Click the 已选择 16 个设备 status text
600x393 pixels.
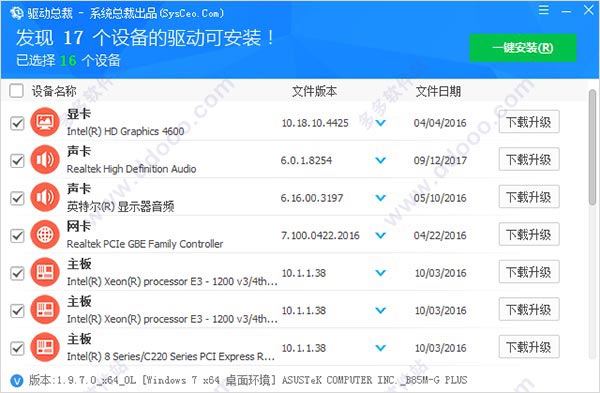(68, 60)
